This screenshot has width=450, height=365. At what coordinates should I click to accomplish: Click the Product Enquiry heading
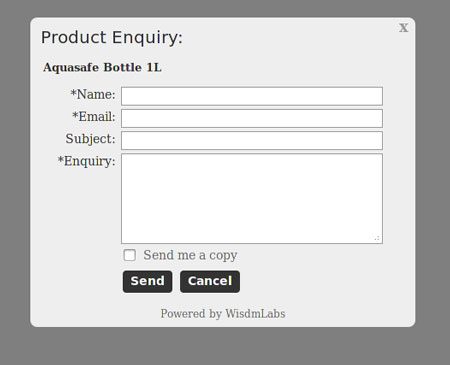[112, 37]
